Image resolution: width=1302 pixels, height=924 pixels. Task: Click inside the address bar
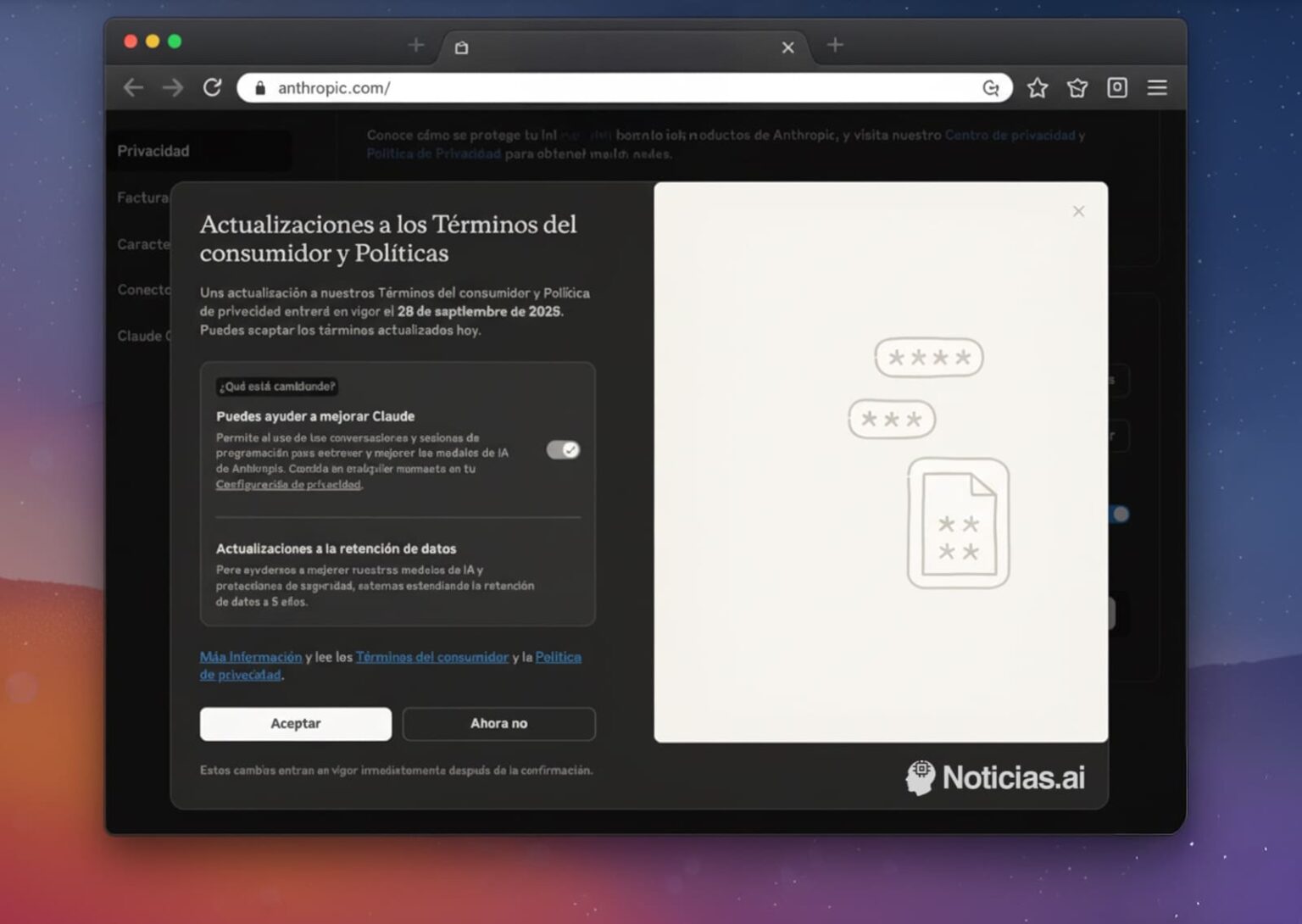click(593, 87)
